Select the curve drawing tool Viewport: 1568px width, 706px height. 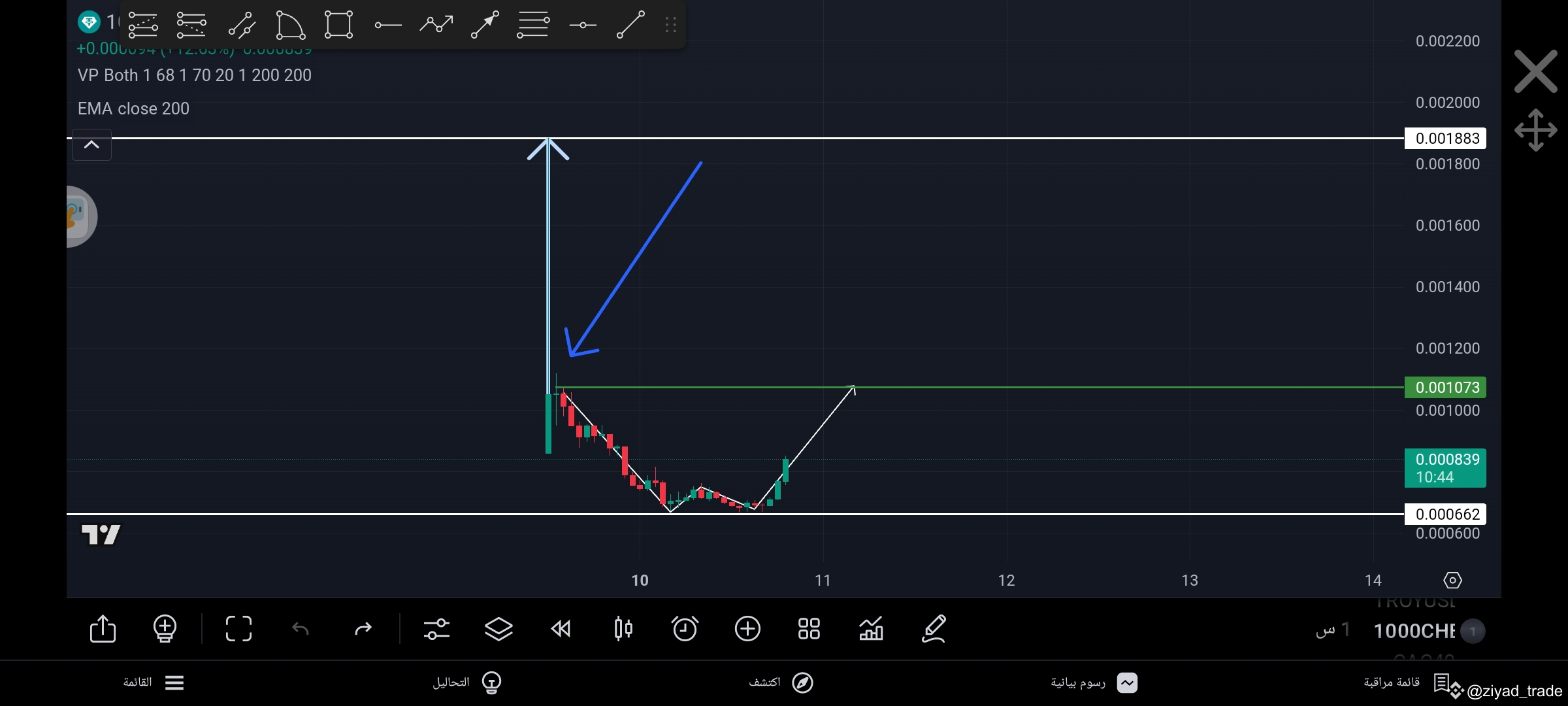pos(289,25)
